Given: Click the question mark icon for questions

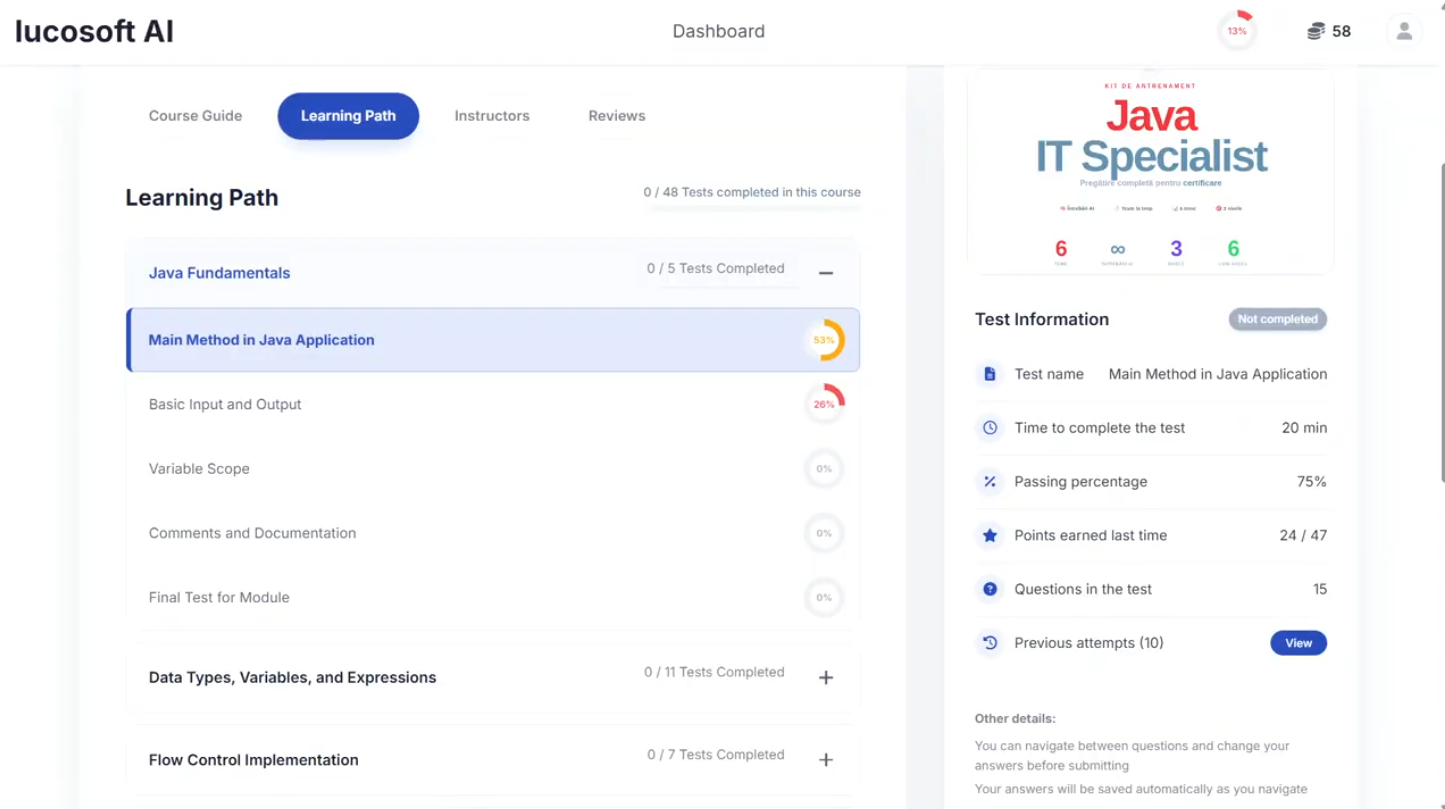Looking at the screenshot, I should pos(990,590).
